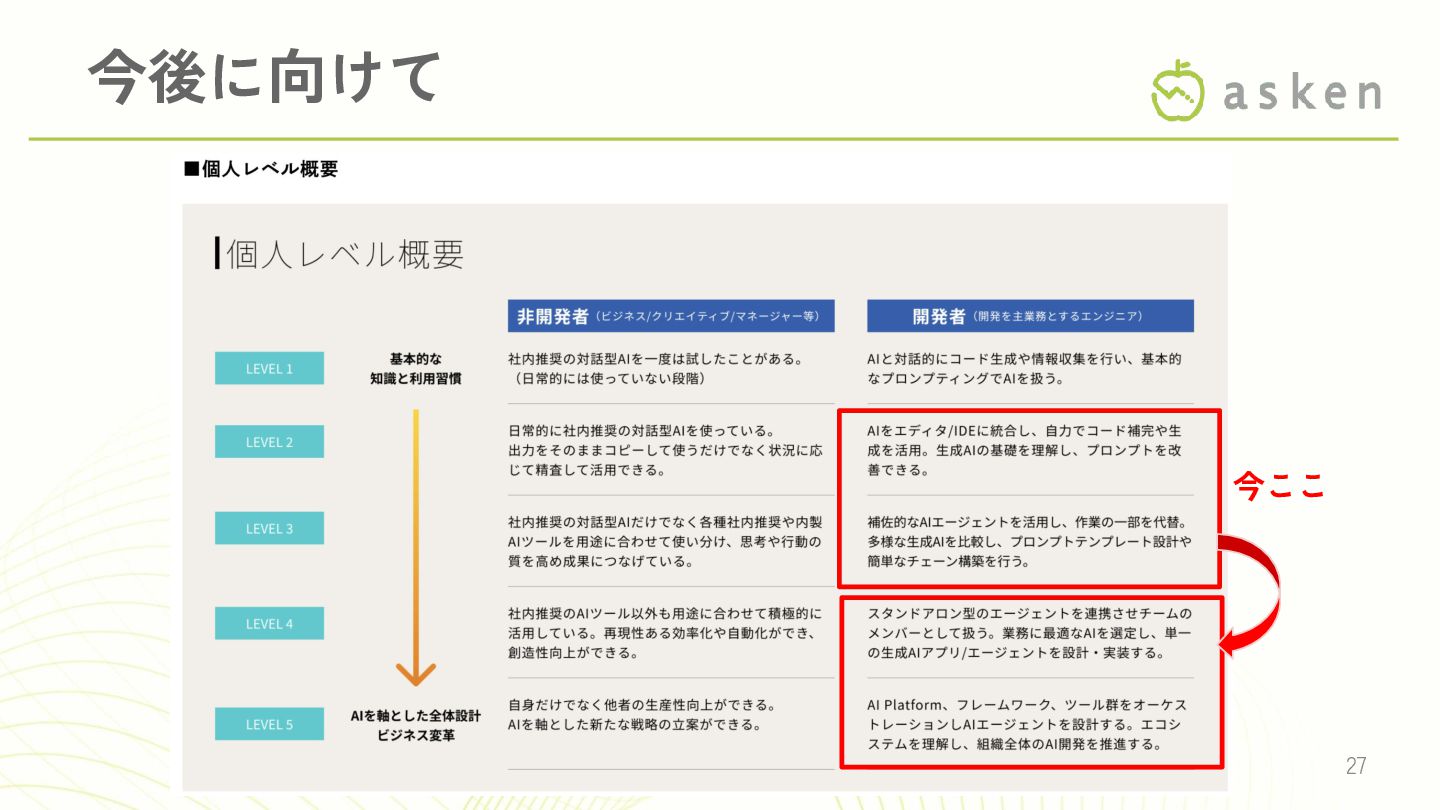1440x810 pixels.
Task: Click the non-developer Level 3 text about 内製AIツール
Action: (666, 541)
